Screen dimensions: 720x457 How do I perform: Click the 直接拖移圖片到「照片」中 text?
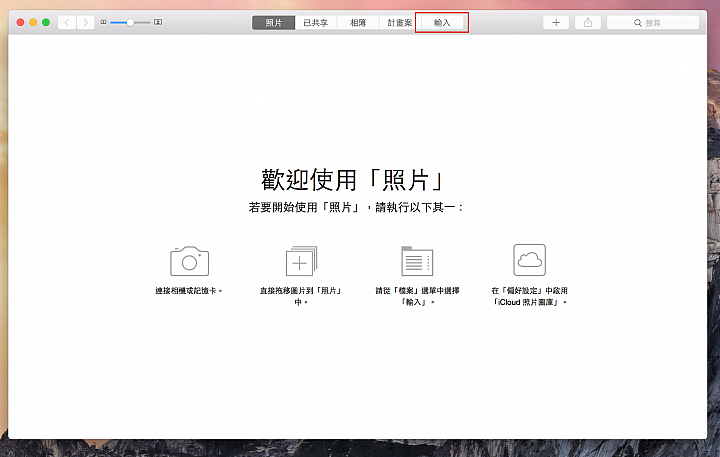[301, 296]
